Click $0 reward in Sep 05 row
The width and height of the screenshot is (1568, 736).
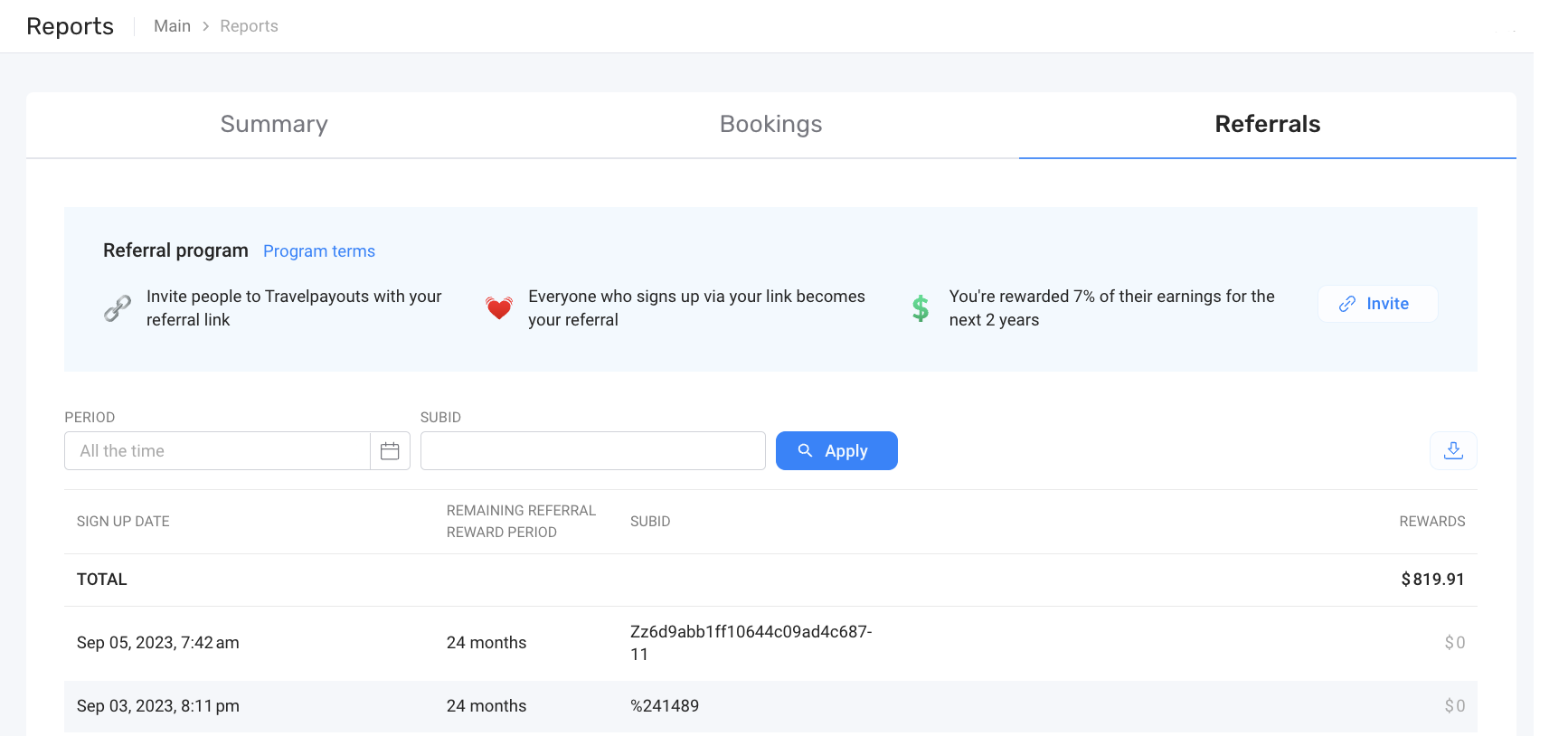(x=1454, y=643)
